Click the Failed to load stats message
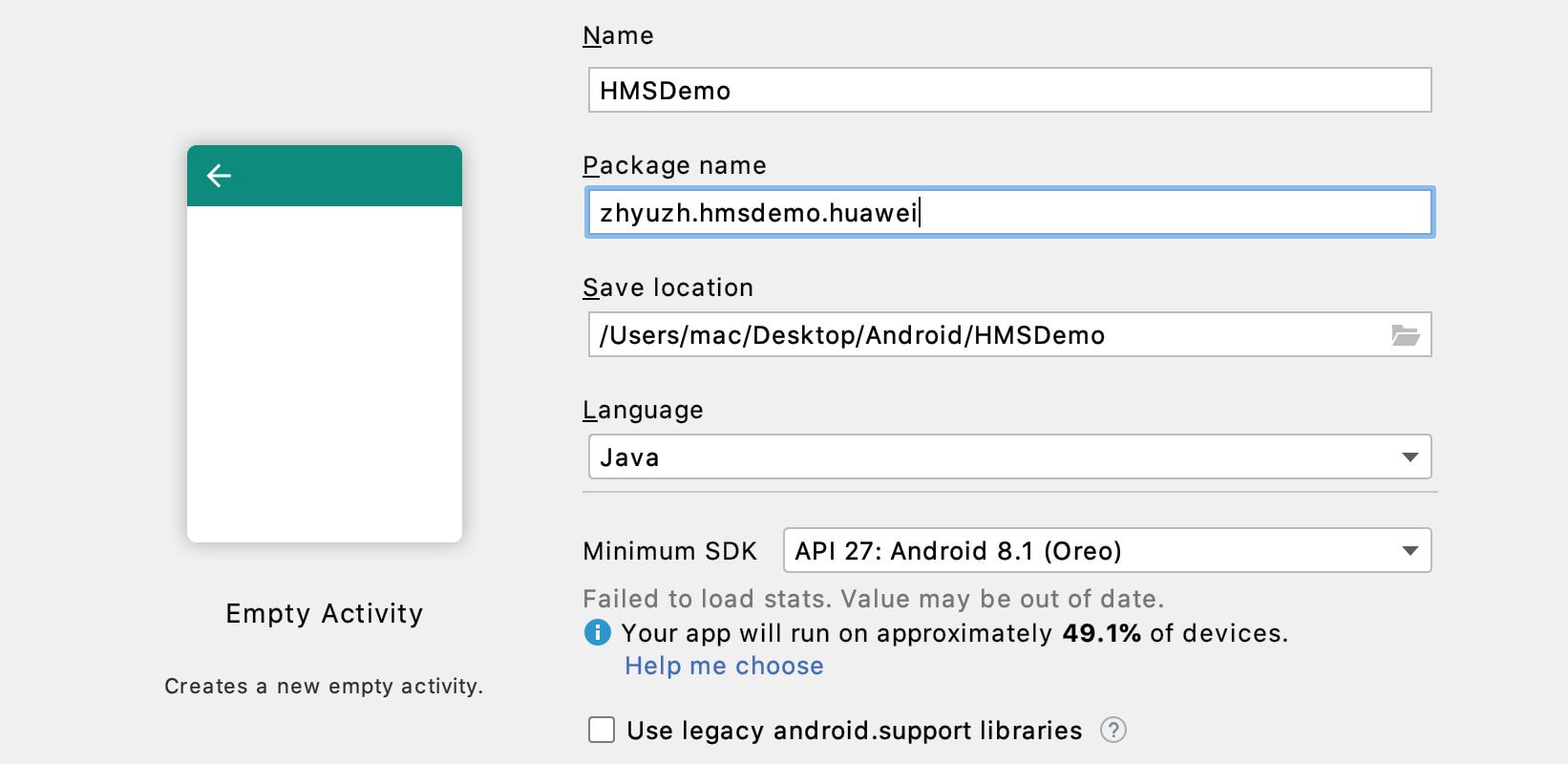This screenshot has width=1568, height=764. [x=873, y=600]
